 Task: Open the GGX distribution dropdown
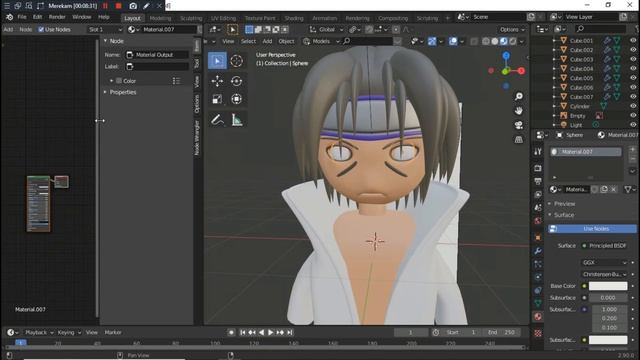604,262
